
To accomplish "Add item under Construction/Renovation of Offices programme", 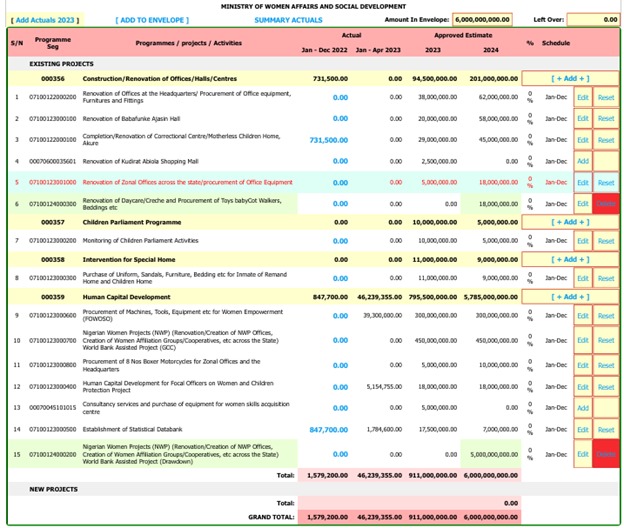I will coord(570,79).
